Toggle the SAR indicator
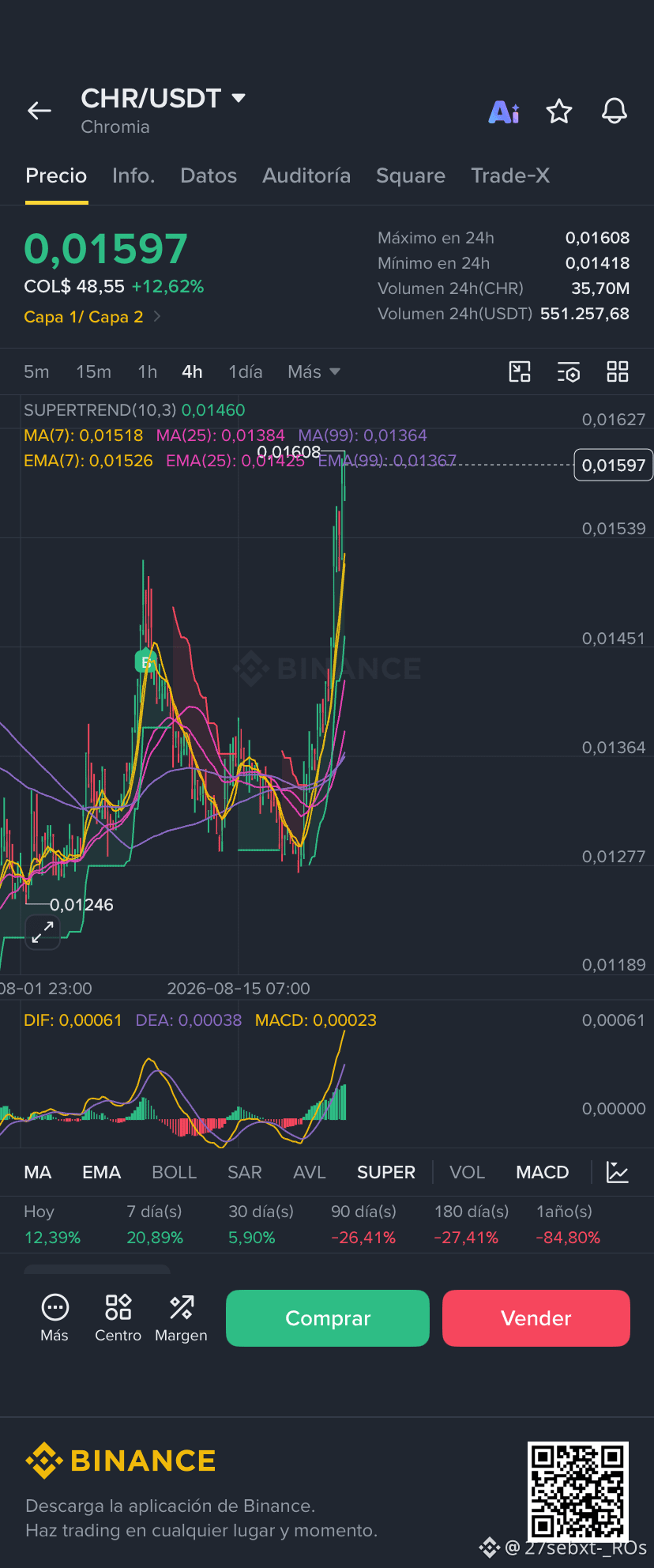Image resolution: width=654 pixels, height=1568 pixels. [245, 1172]
